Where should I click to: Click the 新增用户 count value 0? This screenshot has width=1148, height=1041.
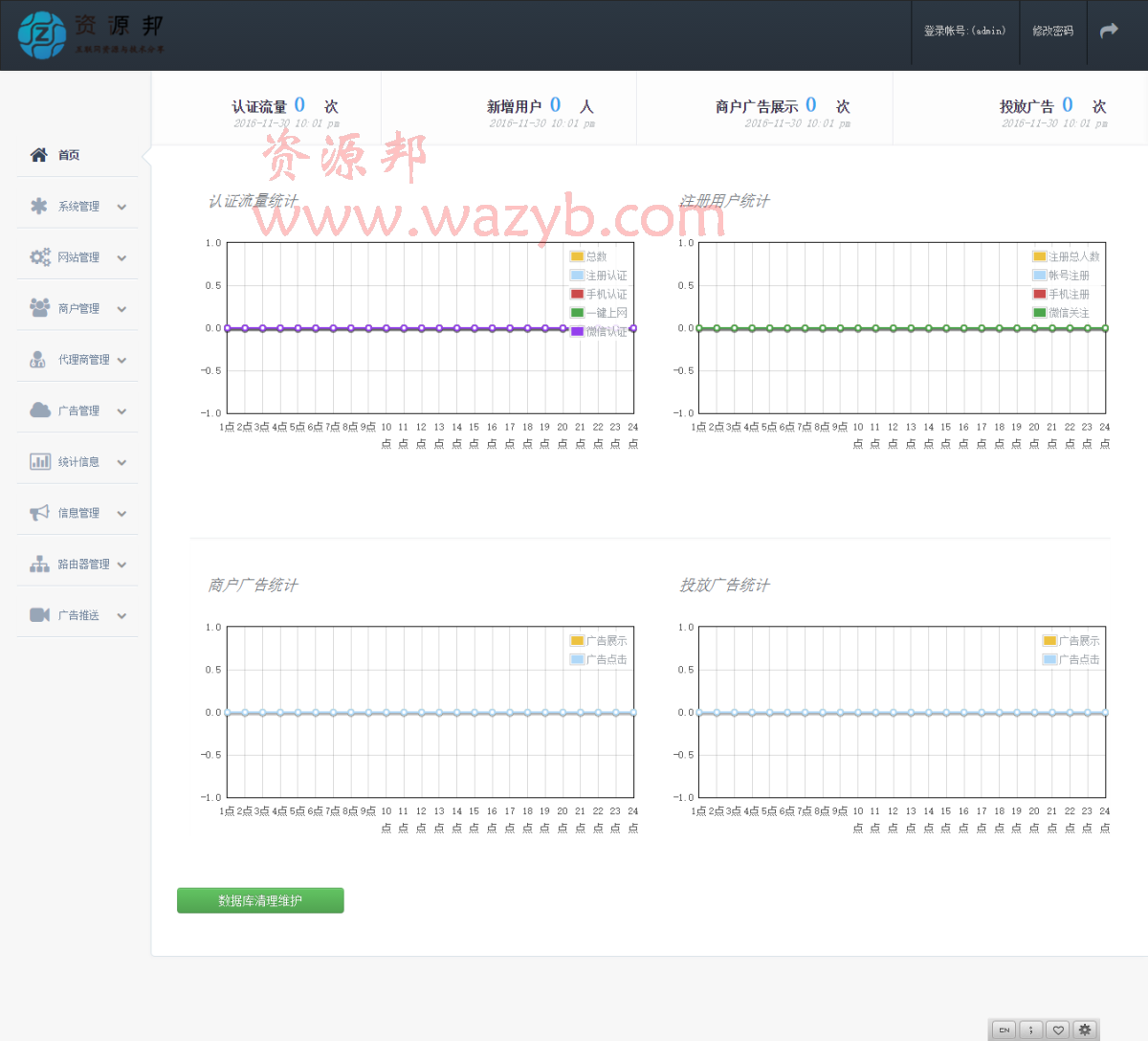556,104
